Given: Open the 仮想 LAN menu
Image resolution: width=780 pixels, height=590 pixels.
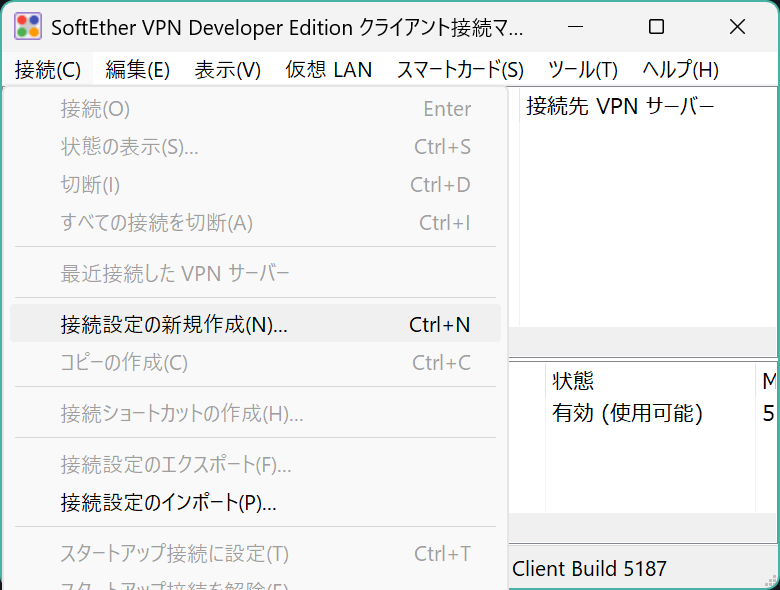Looking at the screenshot, I should pos(328,70).
